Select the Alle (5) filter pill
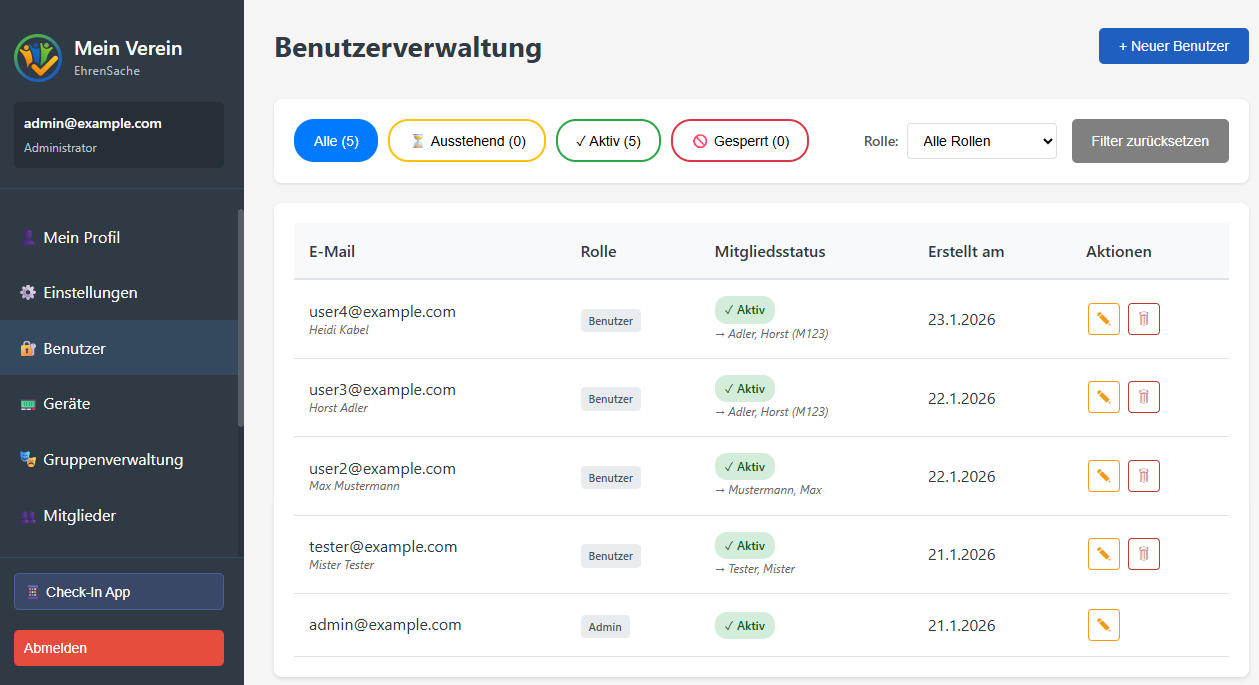This screenshot has height=685, width=1259. (x=335, y=141)
